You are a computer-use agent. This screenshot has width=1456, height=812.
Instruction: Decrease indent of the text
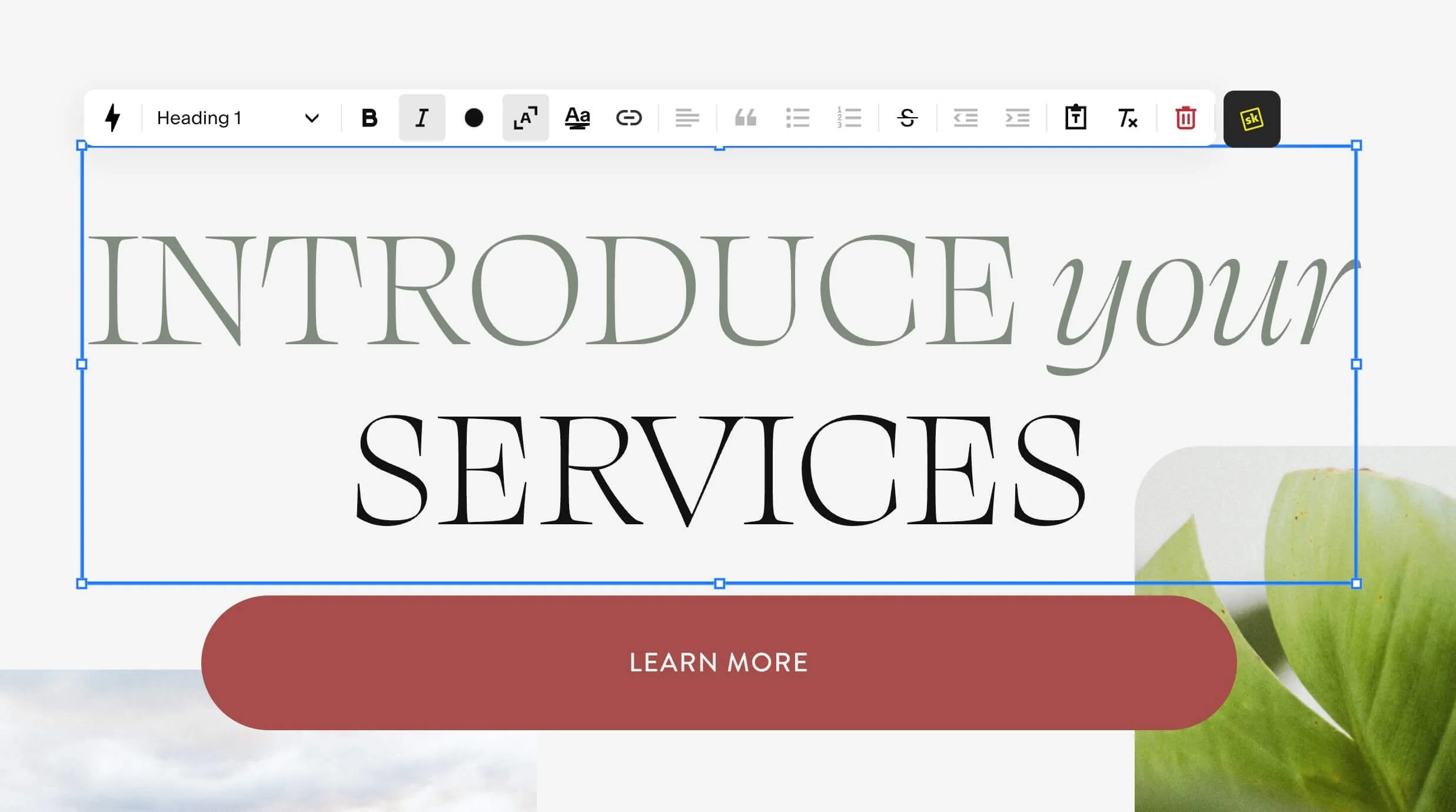965,118
